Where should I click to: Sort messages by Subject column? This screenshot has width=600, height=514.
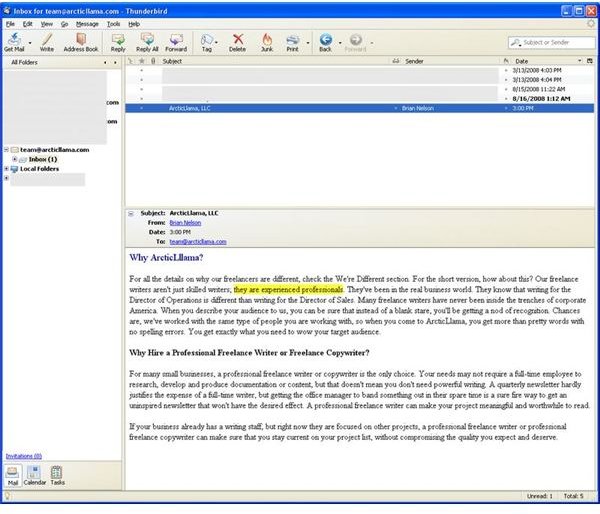point(274,61)
